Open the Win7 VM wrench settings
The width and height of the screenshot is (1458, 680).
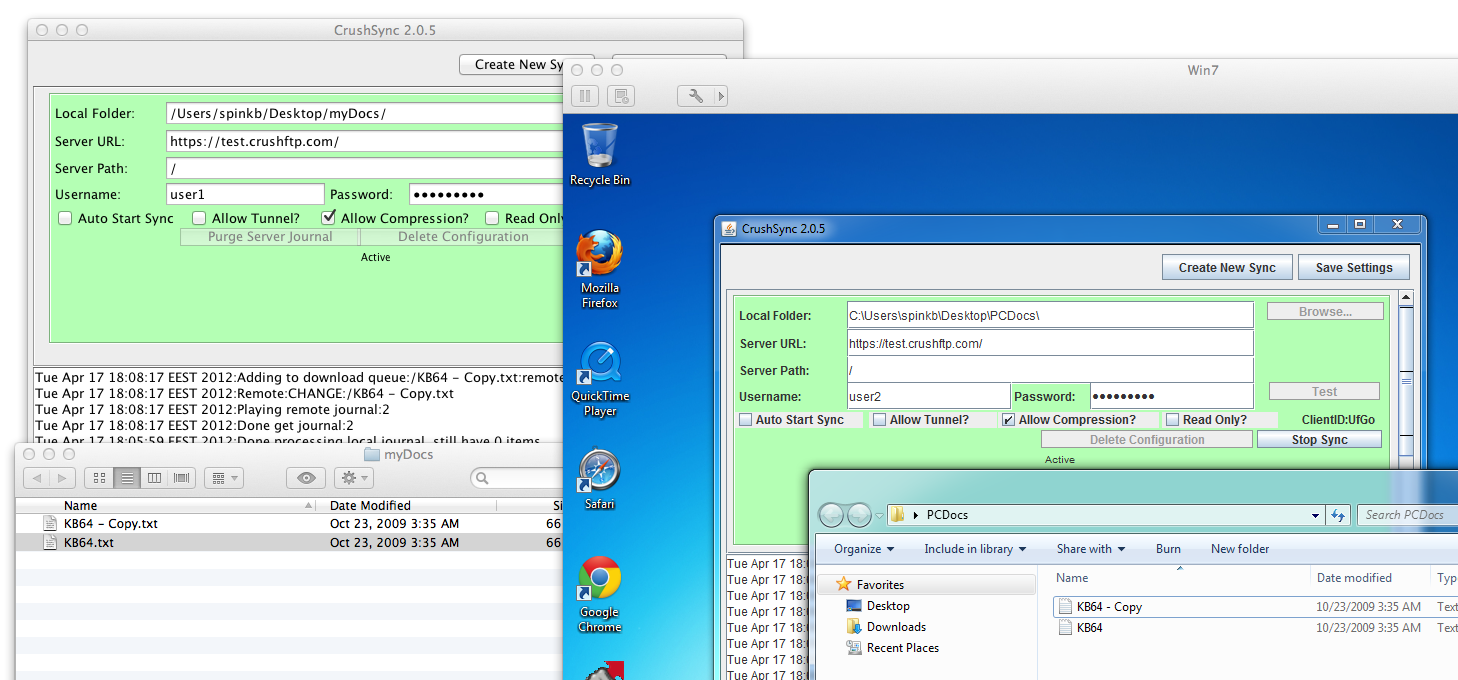click(x=696, y=96)
